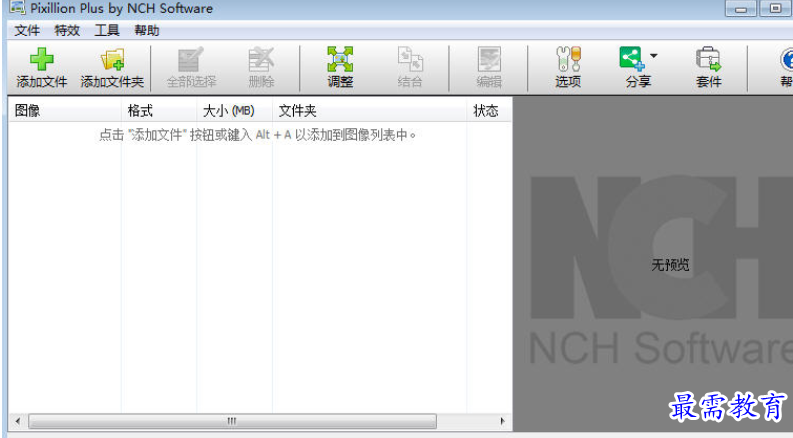Click the Add Folder (添加文件夹) icon
This screenshot has width=793, height=438.
[112, 60]
